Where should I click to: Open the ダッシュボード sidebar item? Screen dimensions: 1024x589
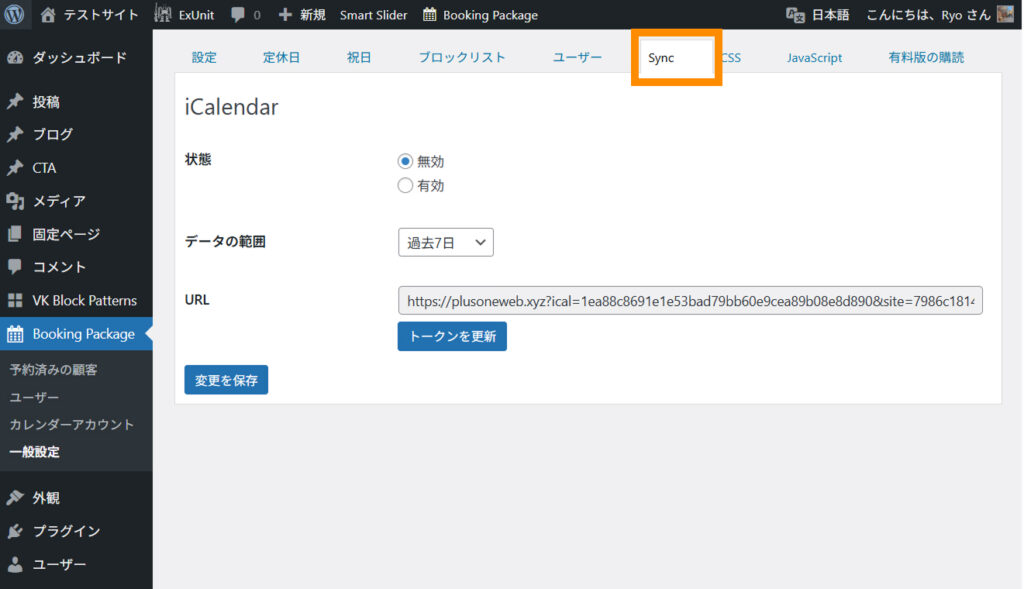pos(78,58)
